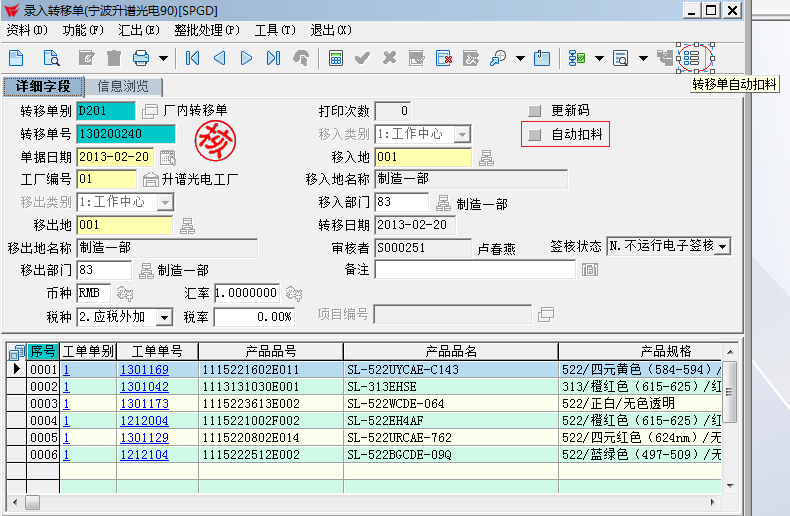
Task: Switch to the 信息浏览 tab
Action: (x=123, y=87)
